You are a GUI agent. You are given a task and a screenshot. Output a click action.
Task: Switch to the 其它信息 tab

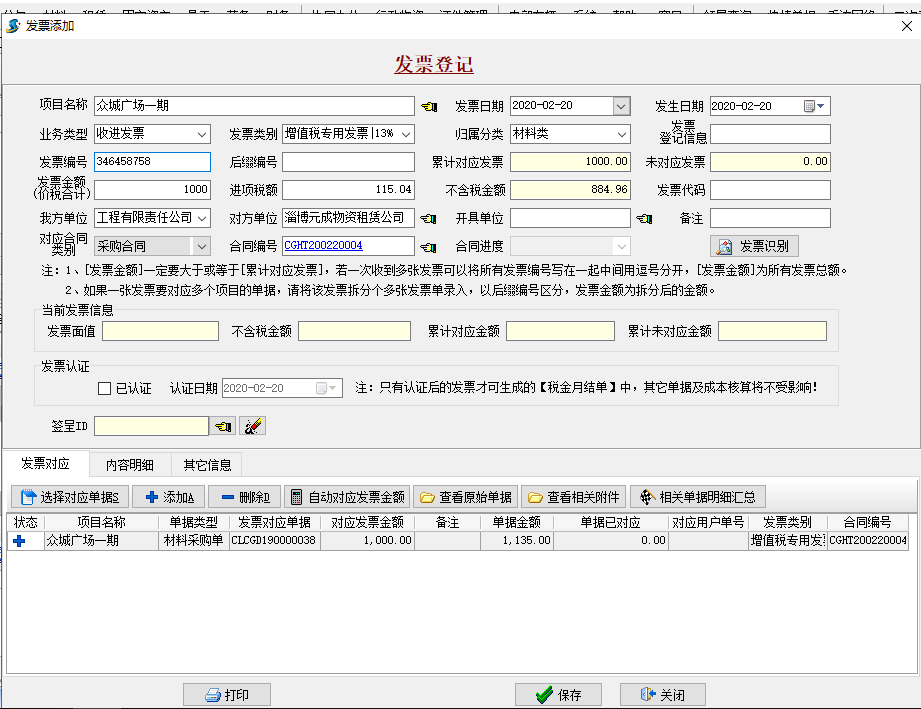coord(207,464)
